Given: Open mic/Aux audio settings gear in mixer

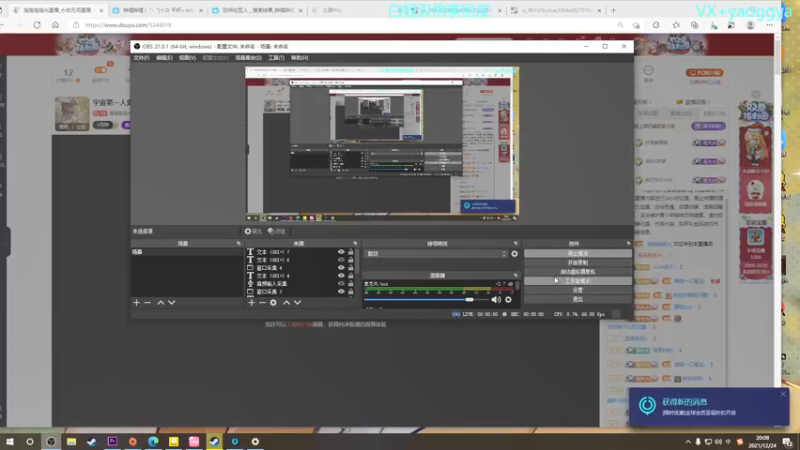Looking at the screenshot, I should click(x=508, y=300).
